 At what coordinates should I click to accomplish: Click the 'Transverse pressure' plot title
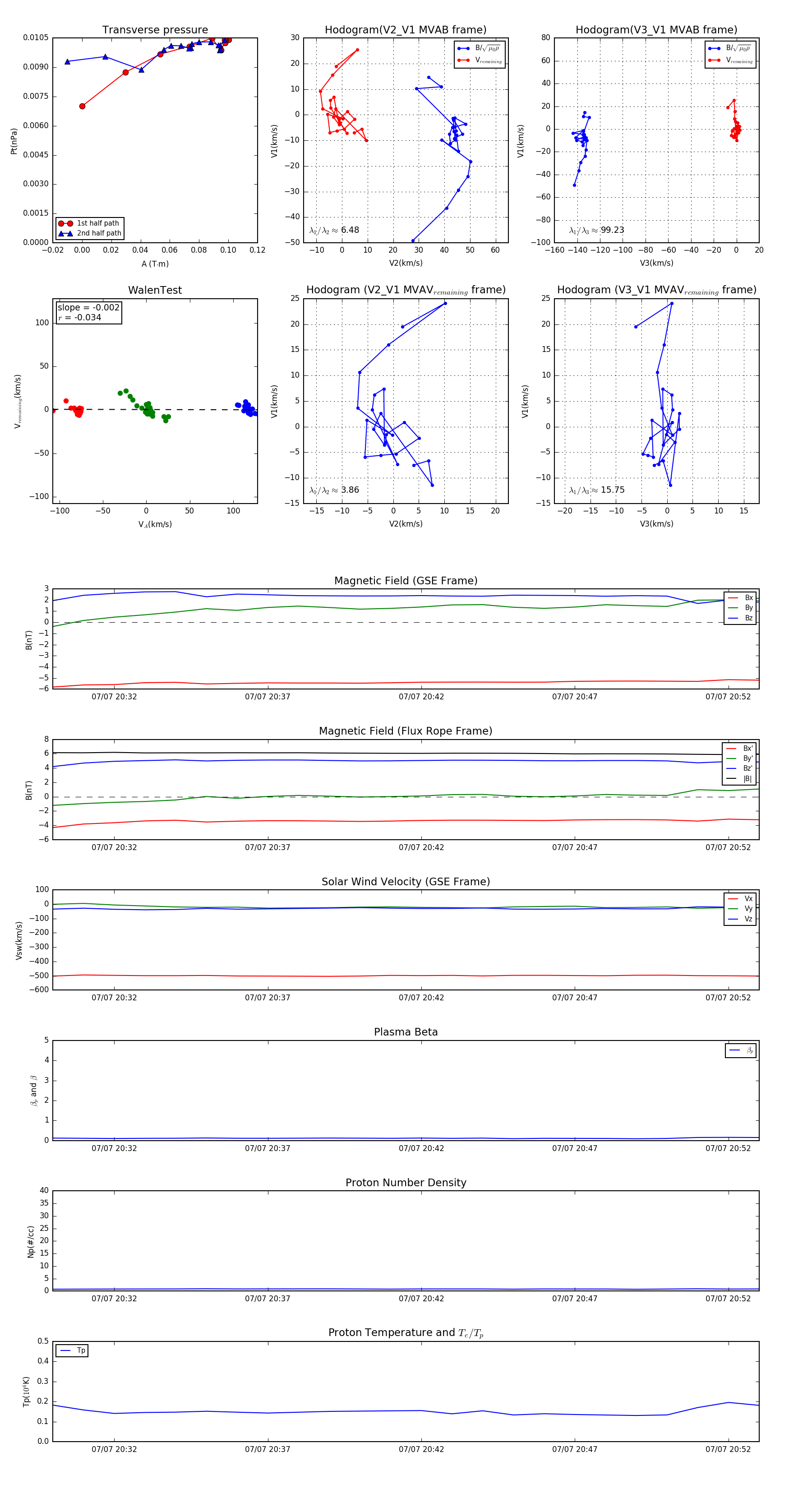point(155,29)
